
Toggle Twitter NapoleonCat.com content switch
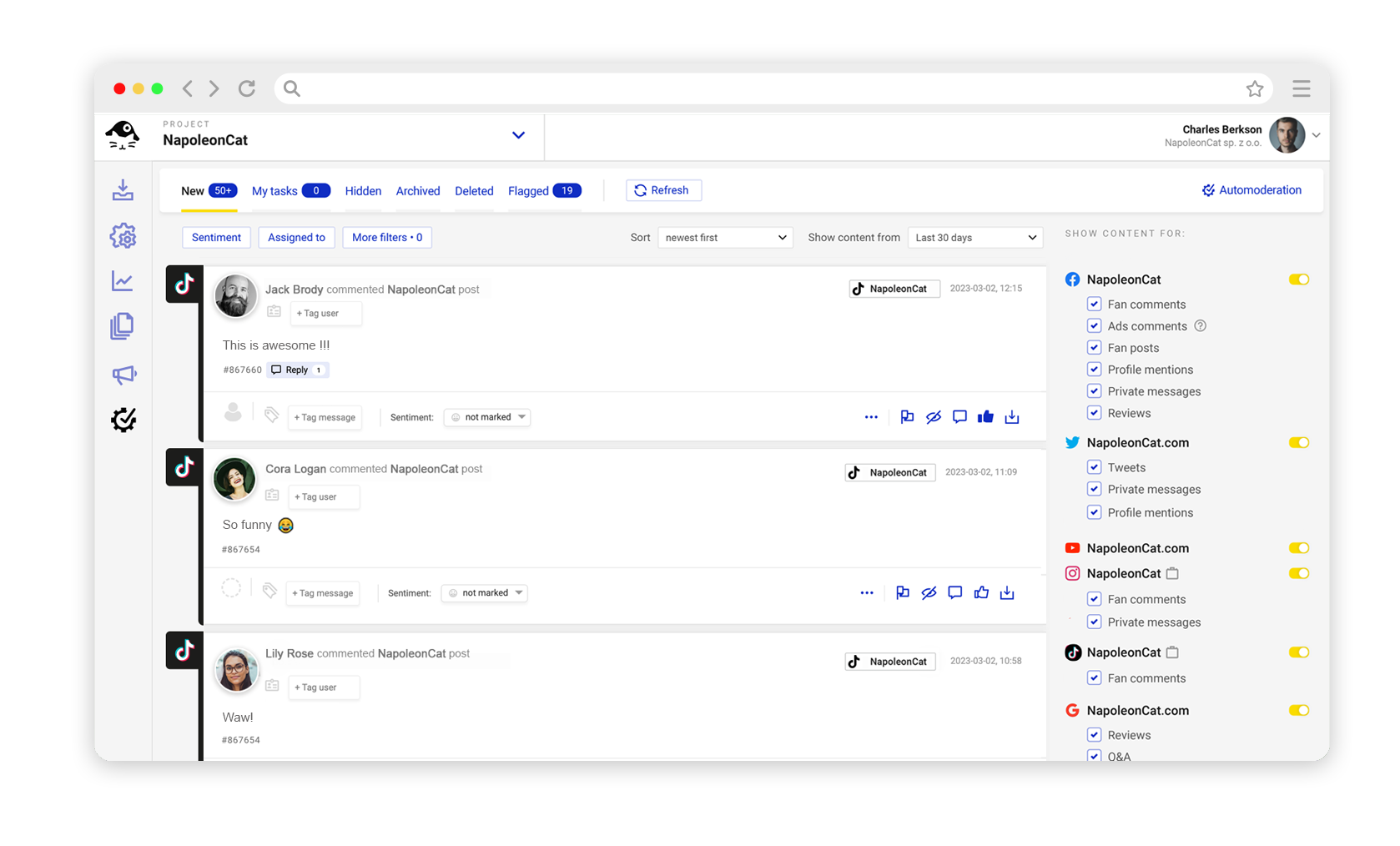1299,442
